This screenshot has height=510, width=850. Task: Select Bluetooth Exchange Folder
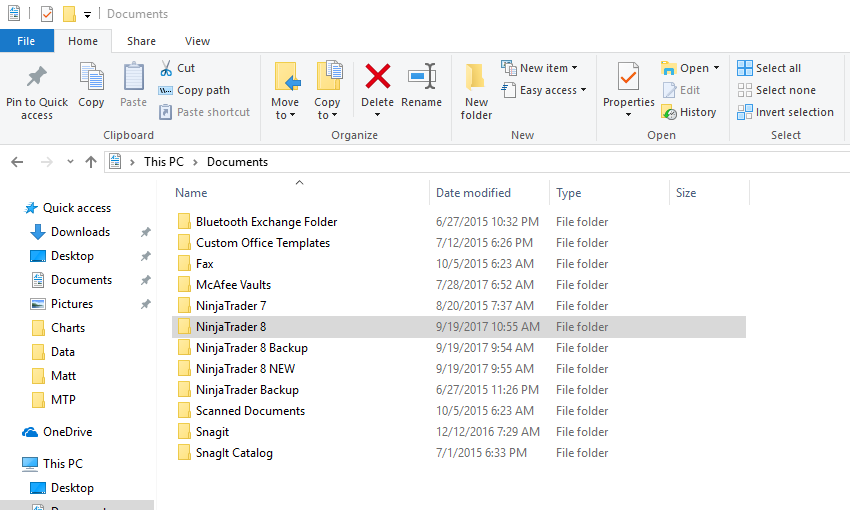click(266, 222)
